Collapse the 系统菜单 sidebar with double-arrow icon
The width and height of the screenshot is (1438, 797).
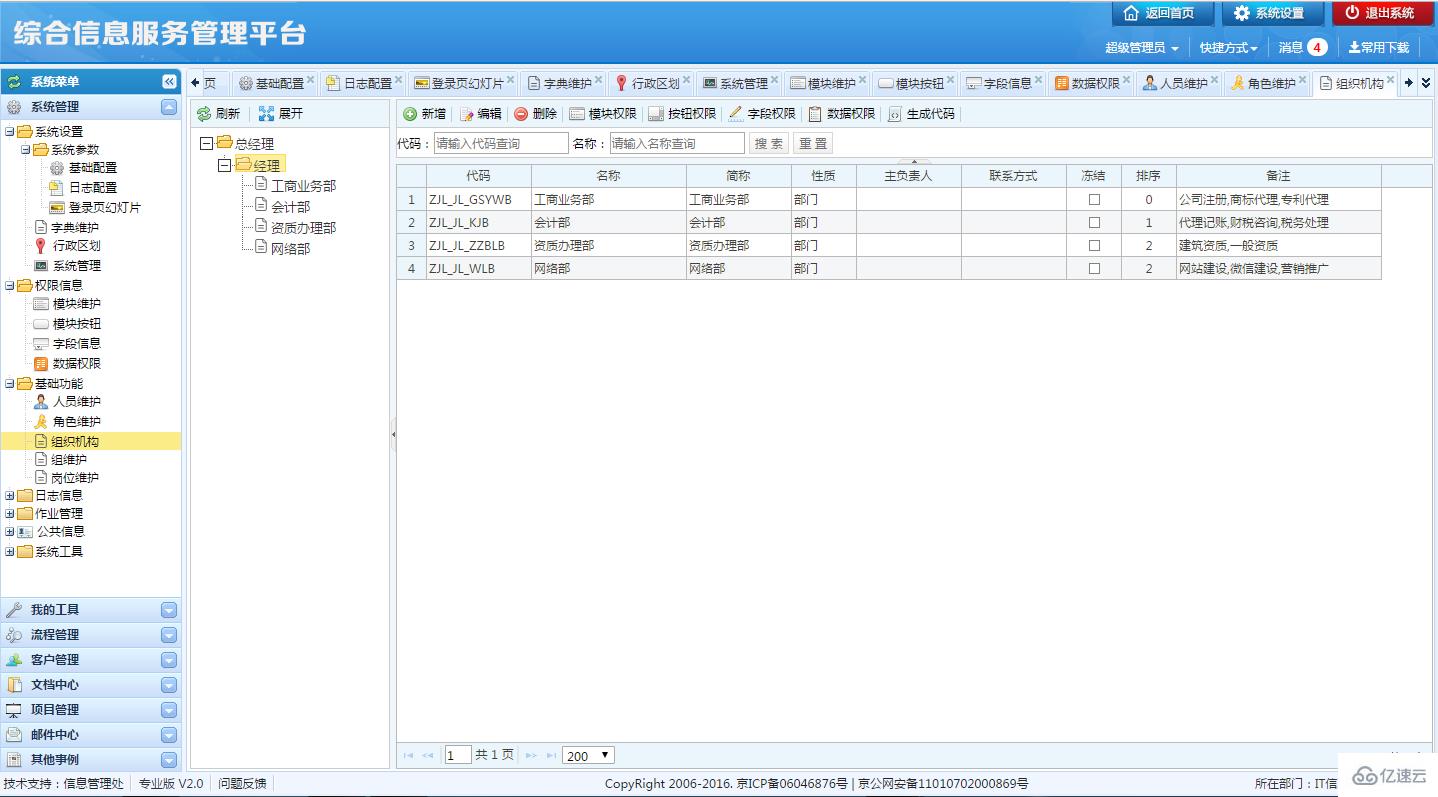point(169,82)
